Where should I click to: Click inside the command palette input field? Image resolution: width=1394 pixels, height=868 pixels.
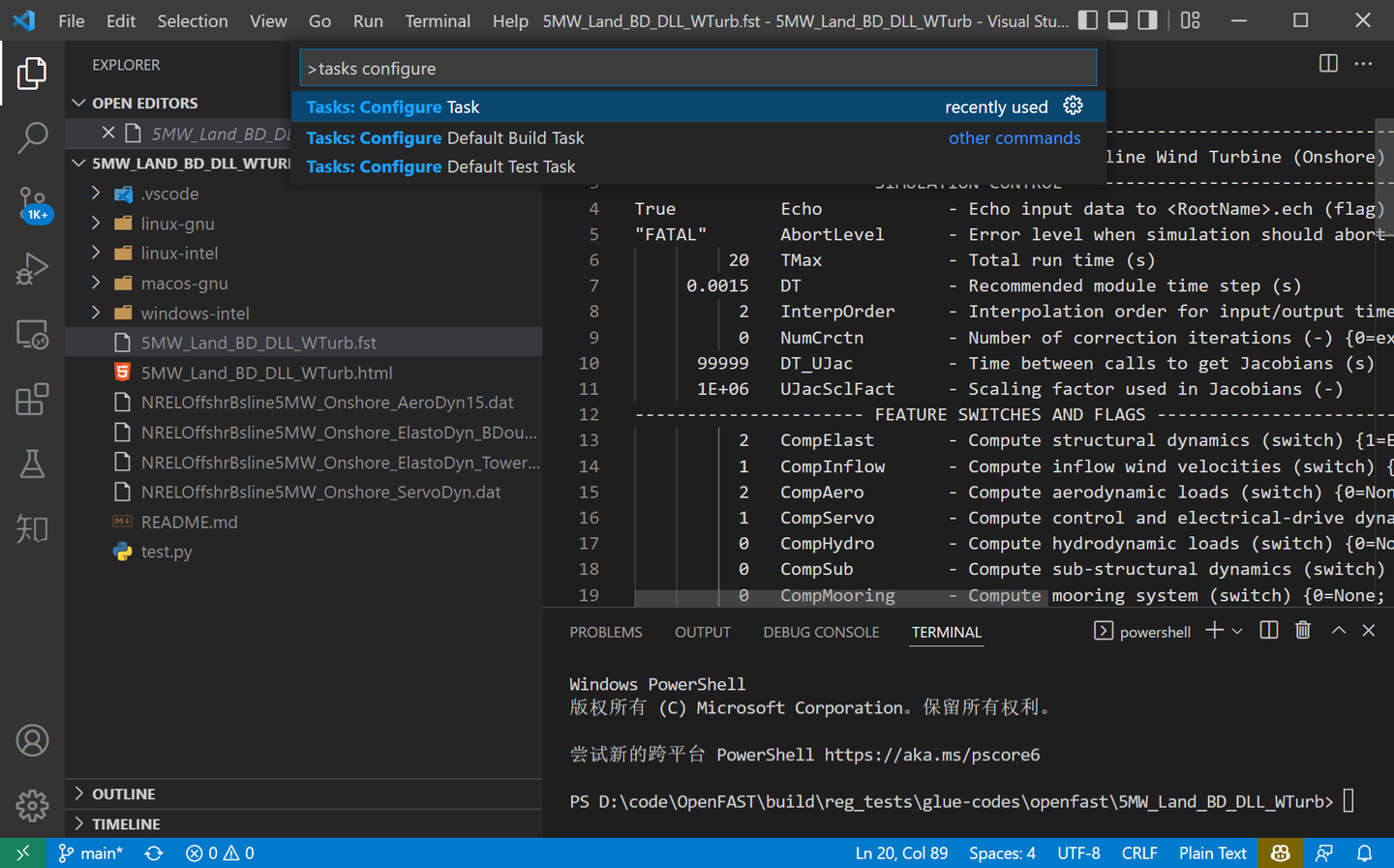[697, 67]
